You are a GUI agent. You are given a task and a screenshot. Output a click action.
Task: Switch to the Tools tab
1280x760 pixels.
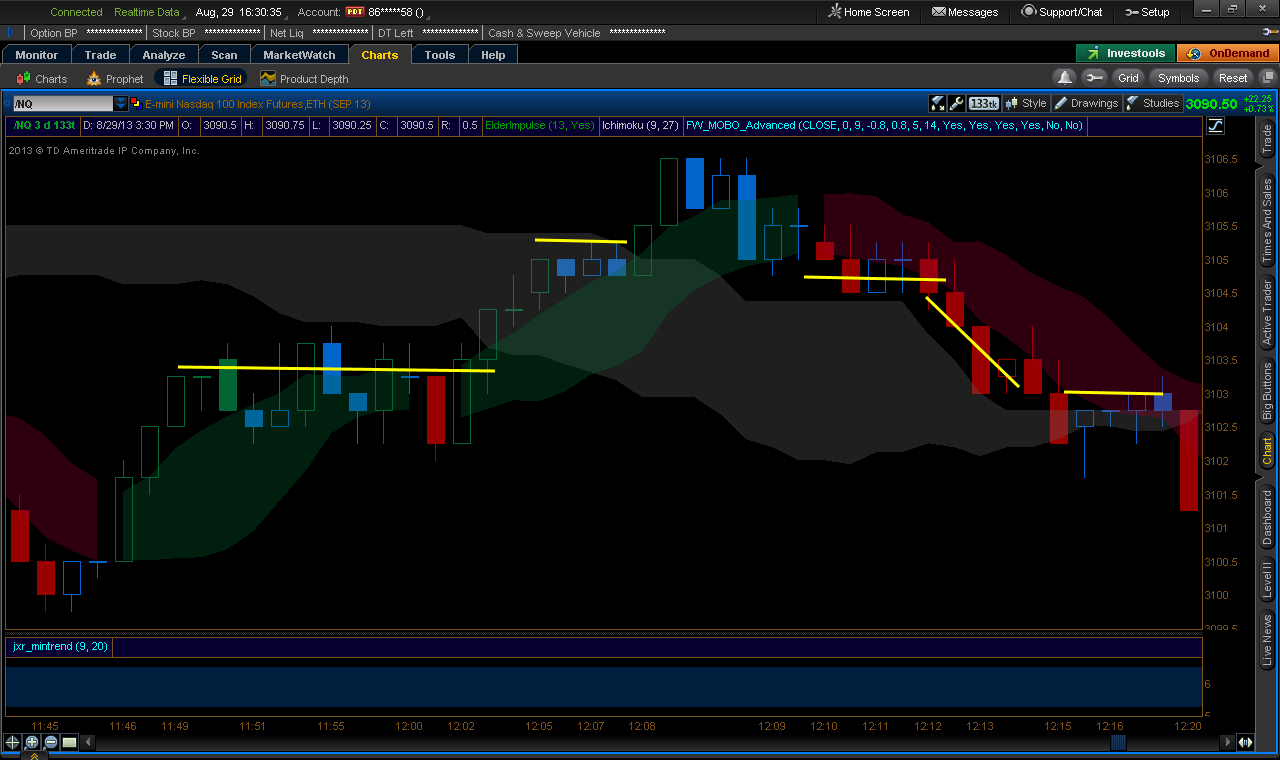pyautogui.click(x=440, y=55)
